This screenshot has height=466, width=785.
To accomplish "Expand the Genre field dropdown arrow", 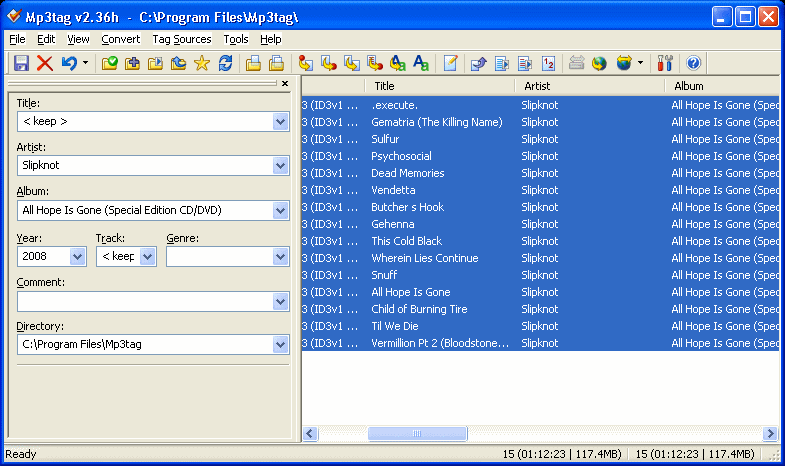I will coord(280,257).
